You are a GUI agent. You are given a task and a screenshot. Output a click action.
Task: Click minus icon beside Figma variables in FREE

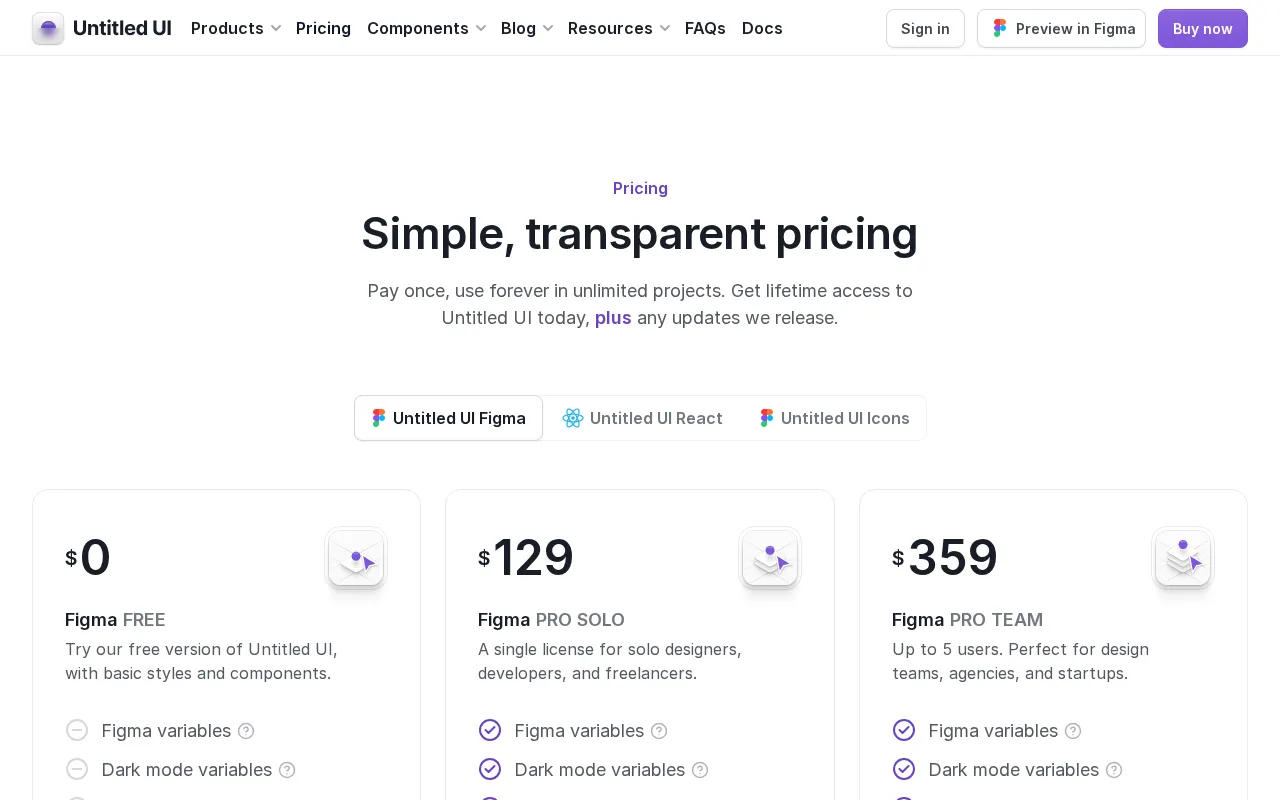pos(77,730)
